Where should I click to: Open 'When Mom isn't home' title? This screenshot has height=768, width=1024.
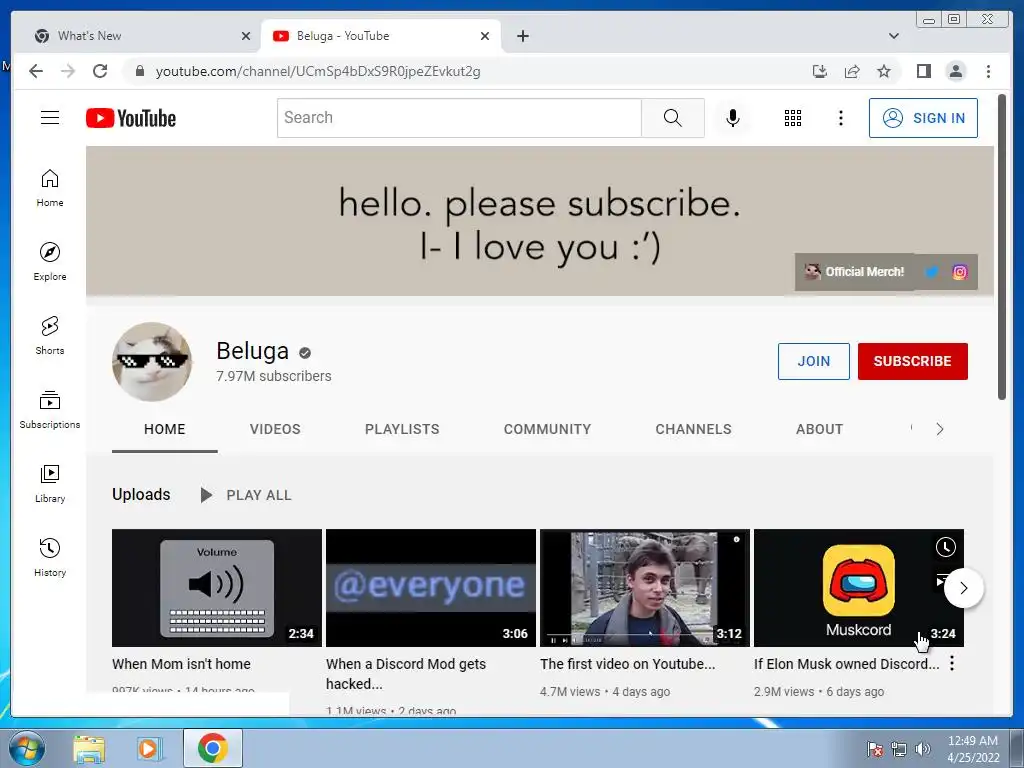[x=181, y=664]
